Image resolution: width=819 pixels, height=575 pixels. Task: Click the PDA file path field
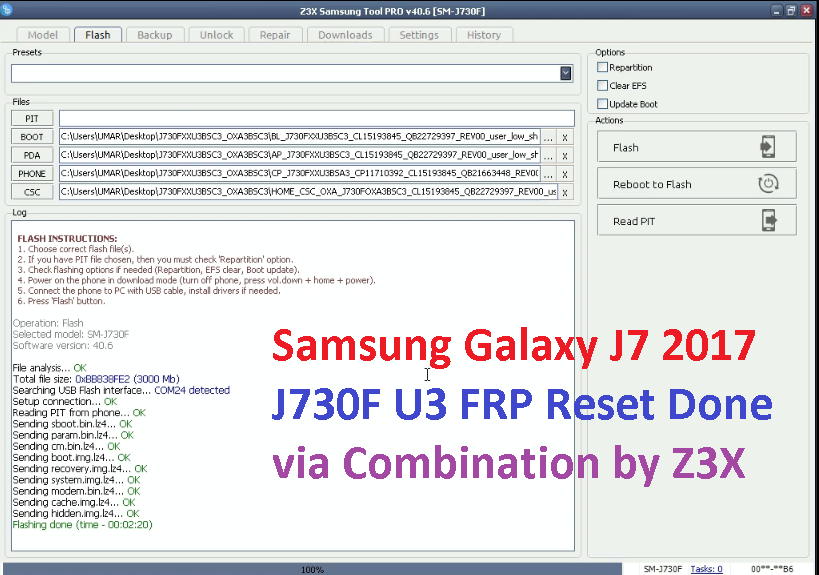299,155
